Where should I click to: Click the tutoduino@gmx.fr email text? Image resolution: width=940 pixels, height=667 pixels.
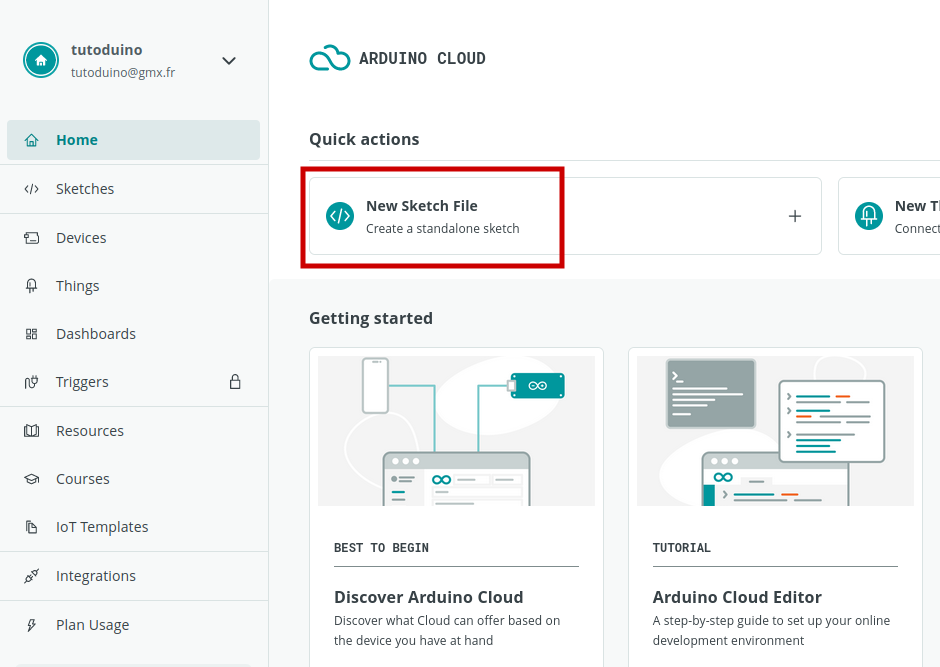(123, 73)
